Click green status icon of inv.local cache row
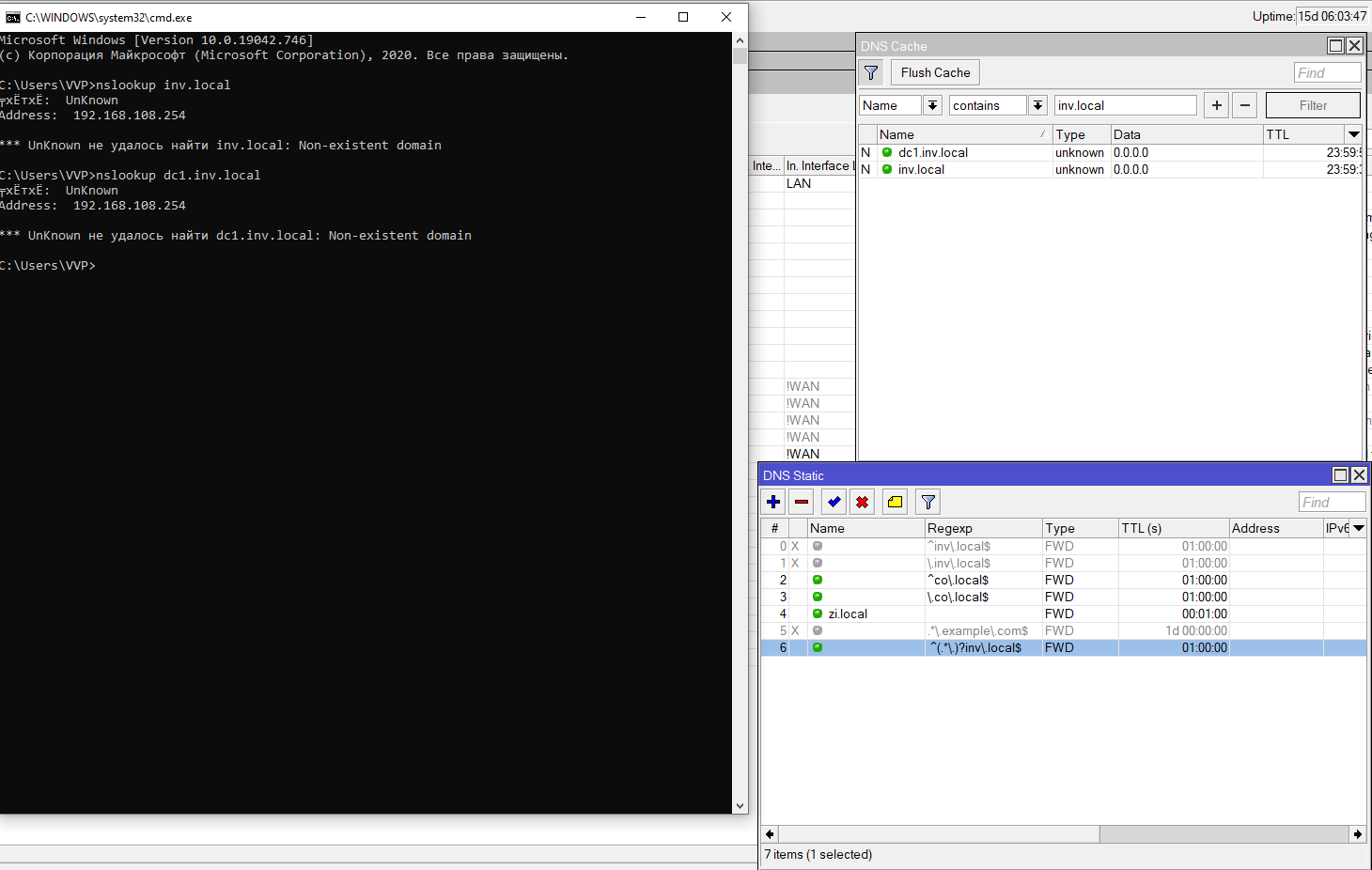Viewport: 1372px width, 870px height. tap(887, 169)
